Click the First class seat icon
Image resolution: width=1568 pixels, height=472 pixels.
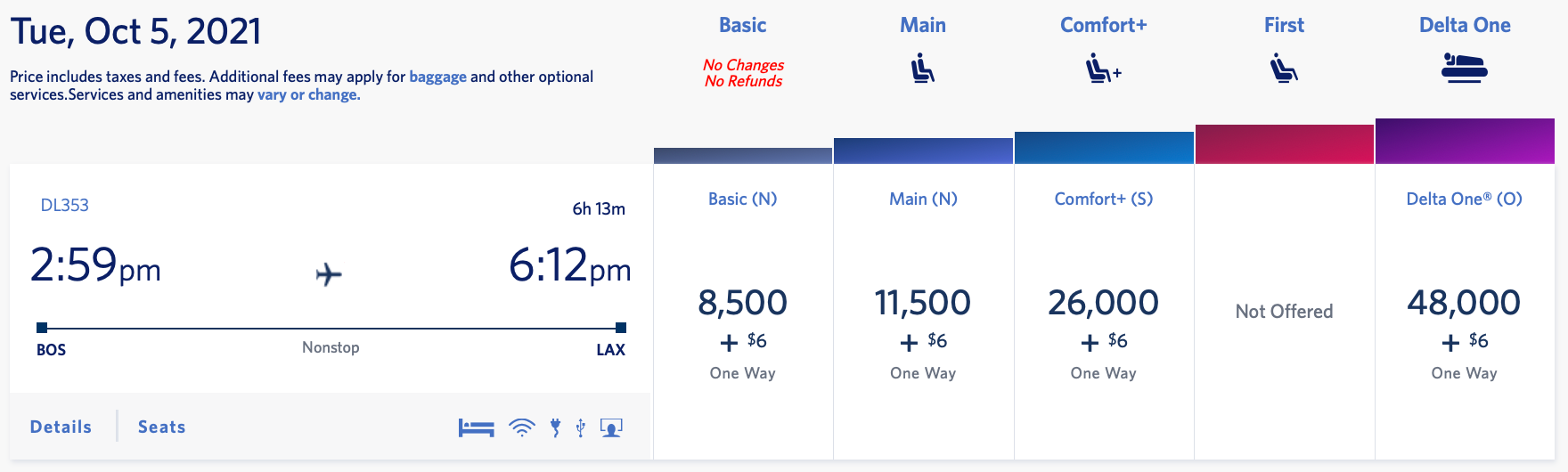click(x=1284, y=69)
